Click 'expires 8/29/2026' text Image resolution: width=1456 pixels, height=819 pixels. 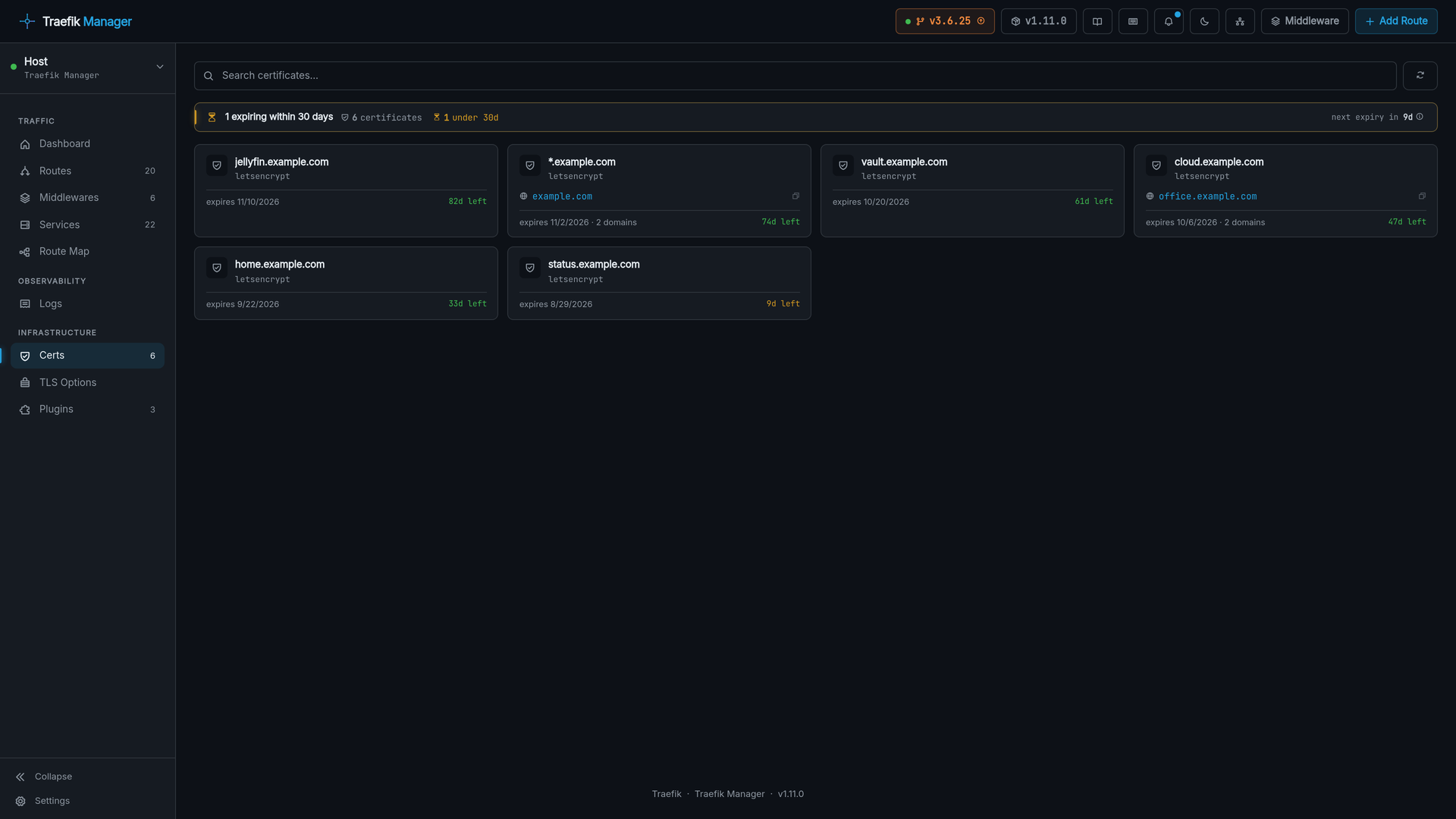point(556,305)
